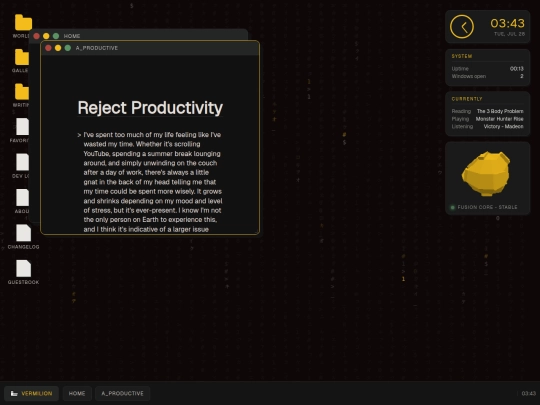This screenshot has width=540, height=405.
Task: Open the WORLD folder icon on the desktop
Action: pyautogui.click(x=23, y=23)
